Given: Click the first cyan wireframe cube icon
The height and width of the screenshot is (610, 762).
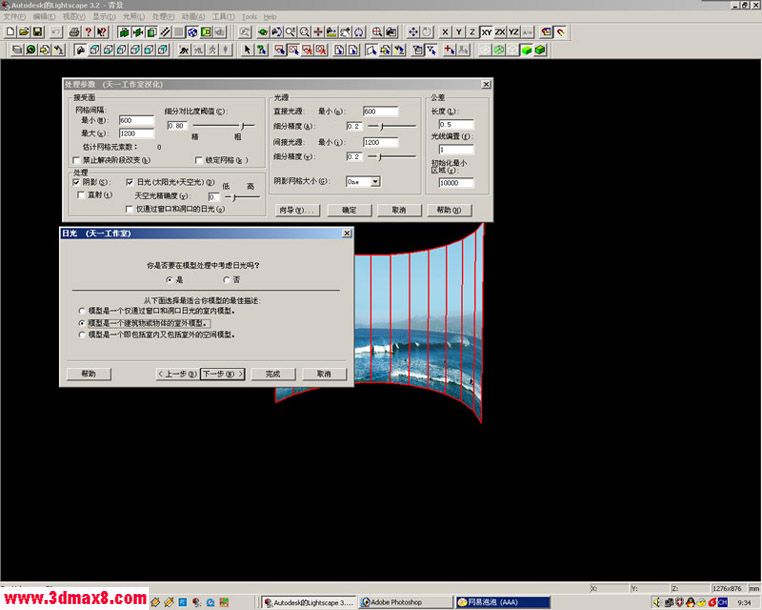Looking at the screenshot, I should tap(94, 50).
